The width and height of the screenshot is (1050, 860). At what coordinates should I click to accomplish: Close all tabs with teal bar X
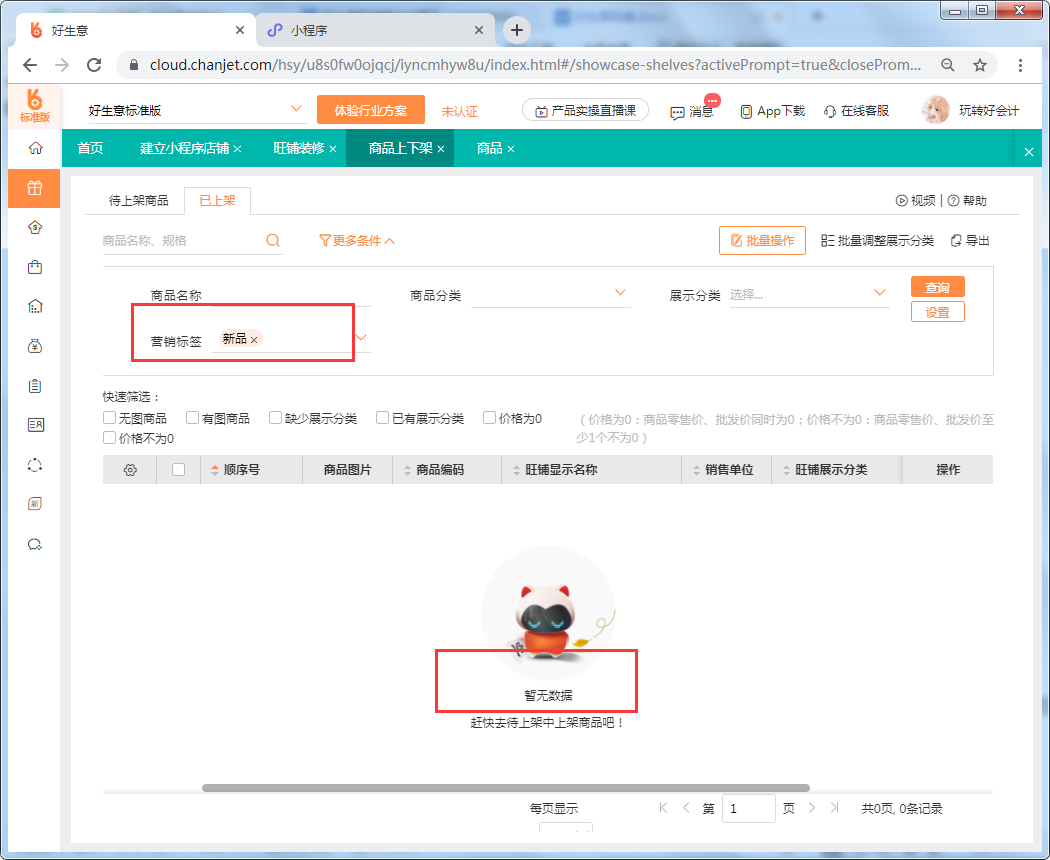pos(1029,152)
